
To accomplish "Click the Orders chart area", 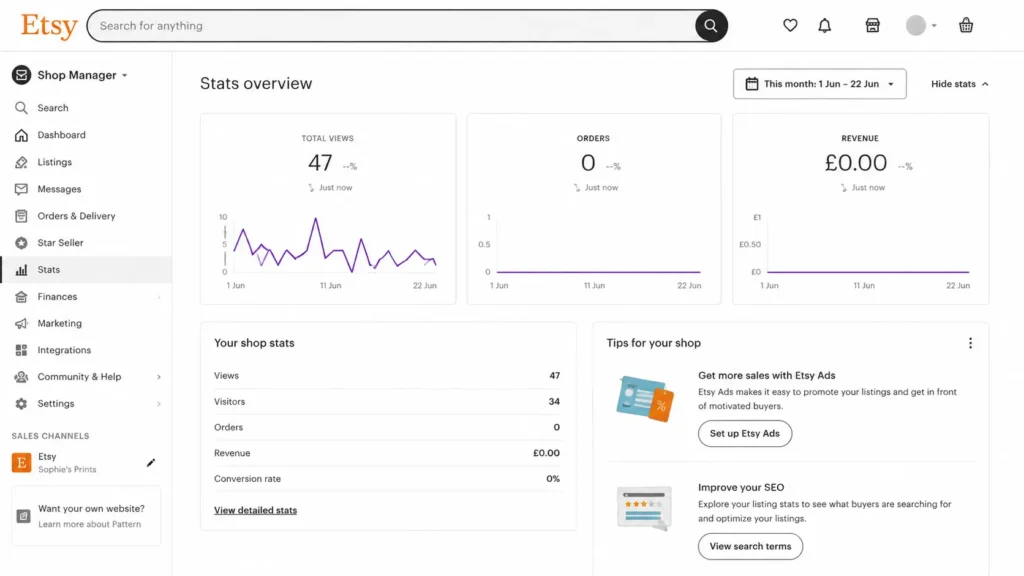I will coord(596,246).
